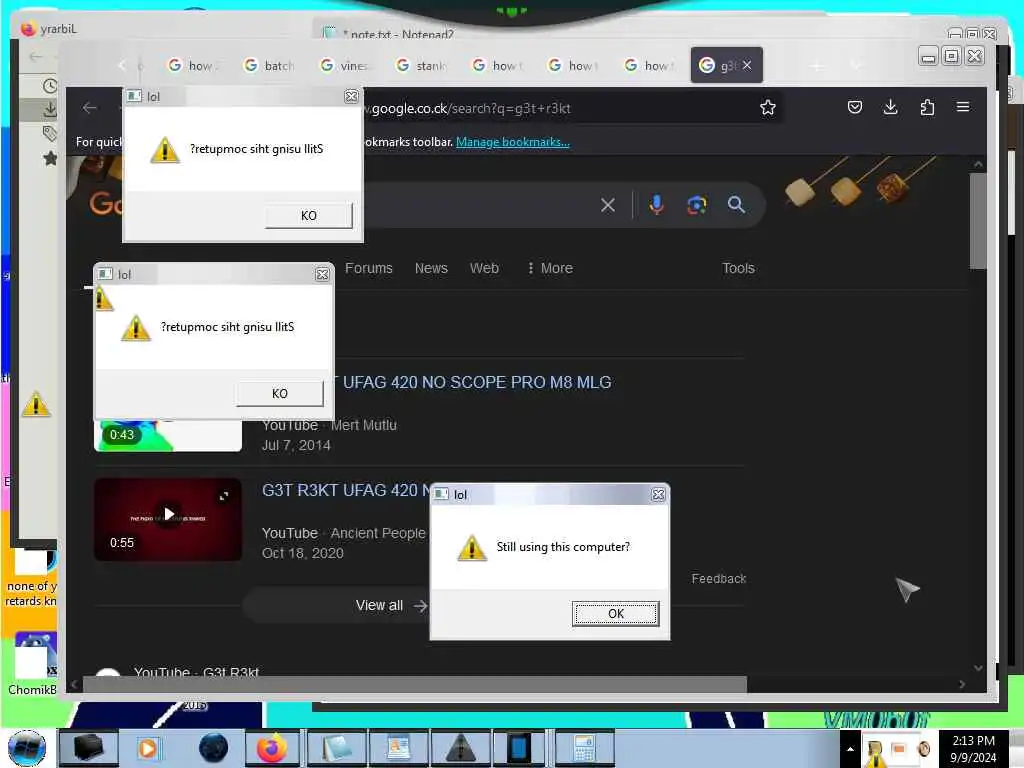Open the Feedback link
Screen dimensions: 1024x768
coord(718,579)
